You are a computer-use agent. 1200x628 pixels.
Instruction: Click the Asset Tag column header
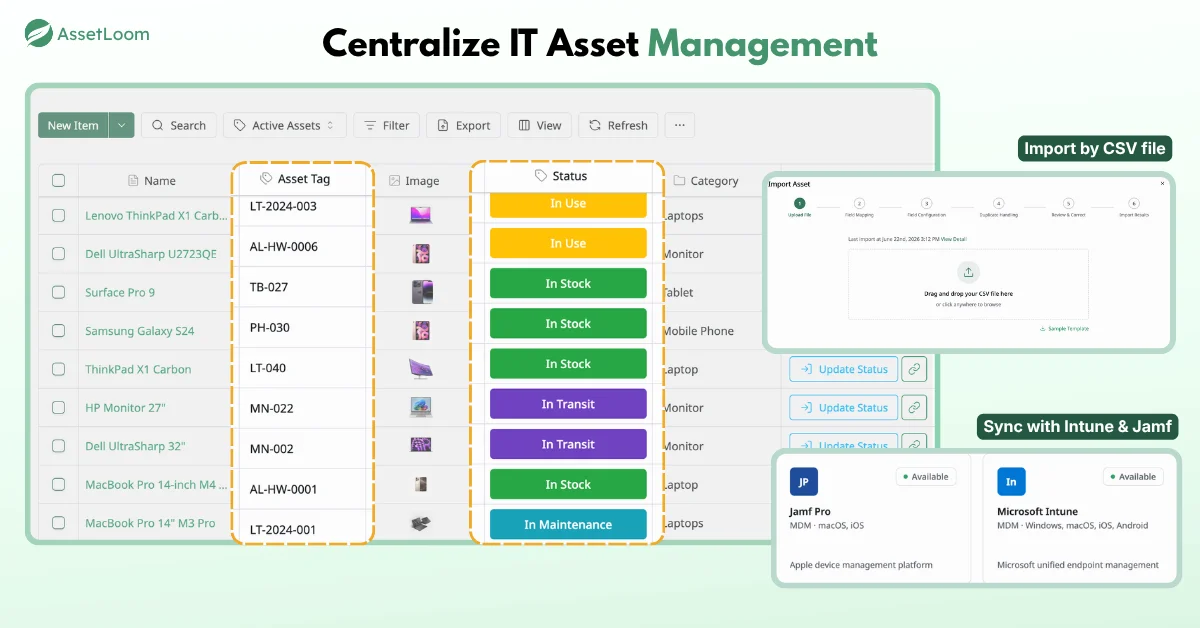pos(295,178)
